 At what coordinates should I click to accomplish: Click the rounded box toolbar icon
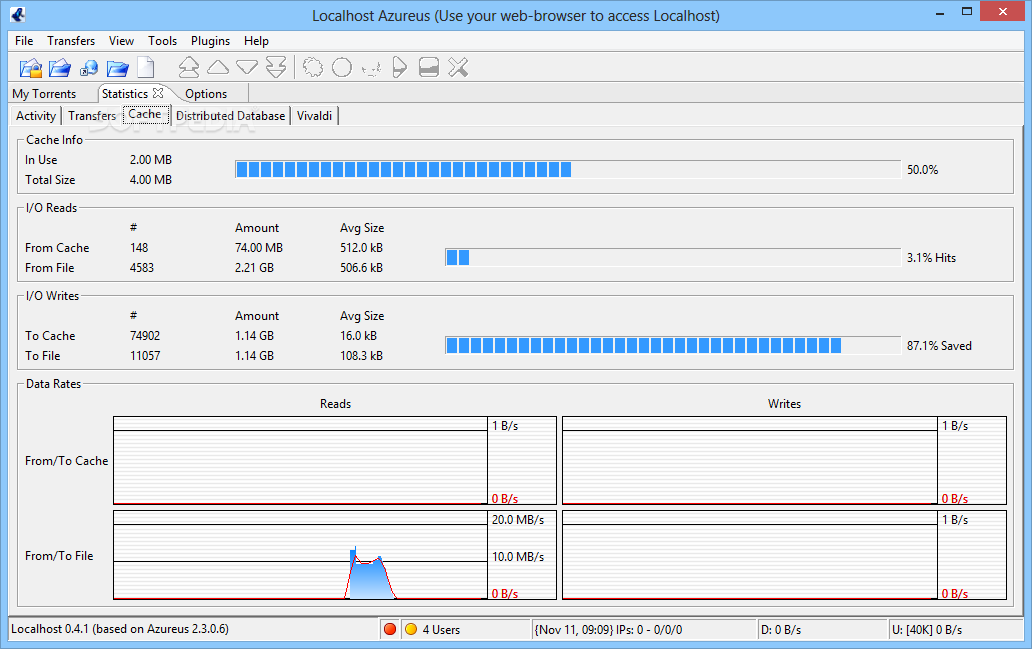[428, 67]
